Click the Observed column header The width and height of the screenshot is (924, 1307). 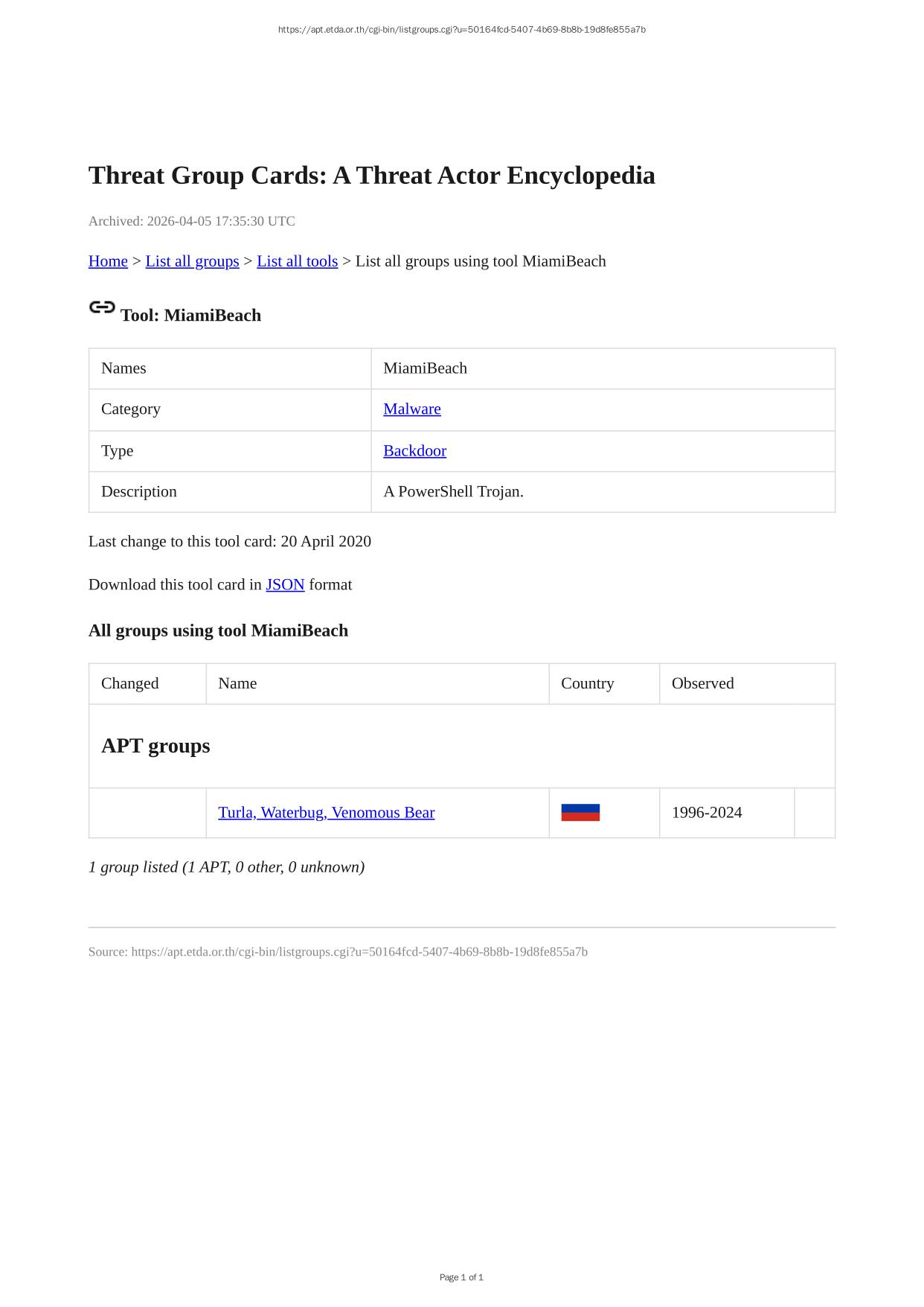click(702, 684)
